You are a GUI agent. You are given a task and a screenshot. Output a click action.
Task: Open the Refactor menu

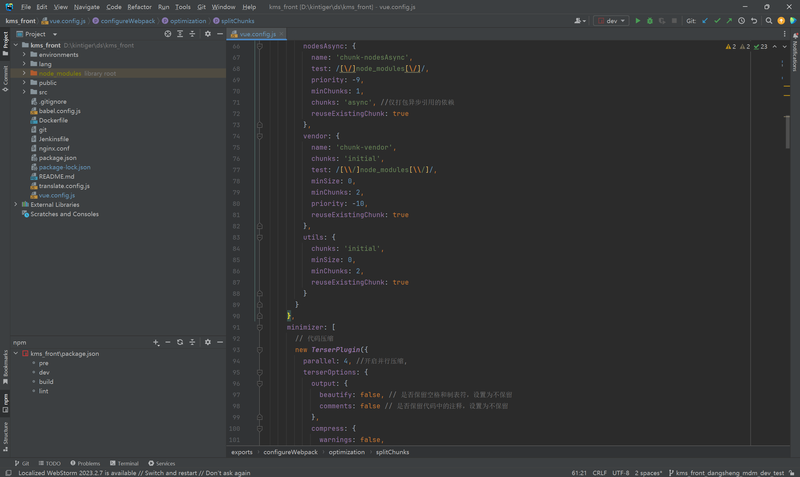[x=140, y=7]
